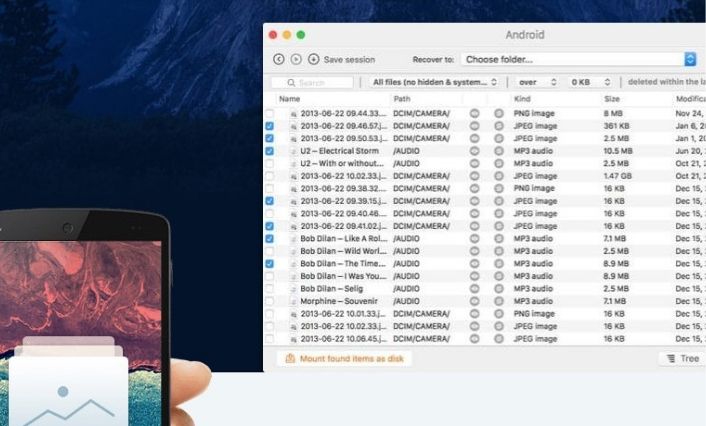Click the right round icon in the 2013-06-22 09.41.02 row
This screenshot has width=706, height=426.
pyautogui.click(x=499, y=226)
